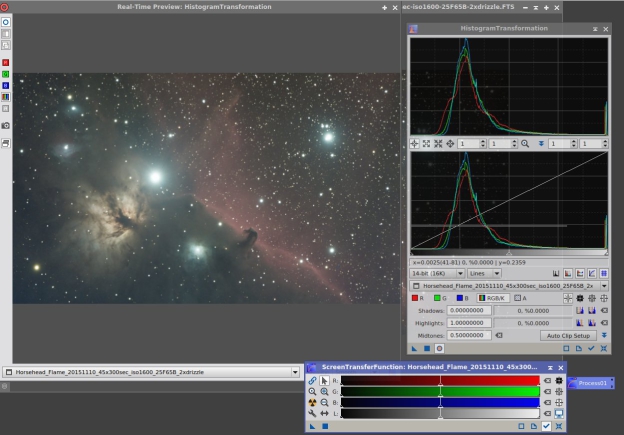Open STF wrench settings icon

pyautogui.click(x=312, y=414)
